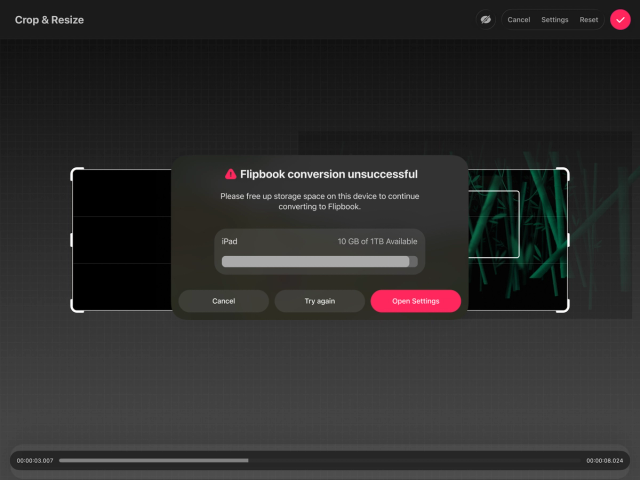Click the Open Settings button
640x480 pixels.
click(x=416, y=301)
